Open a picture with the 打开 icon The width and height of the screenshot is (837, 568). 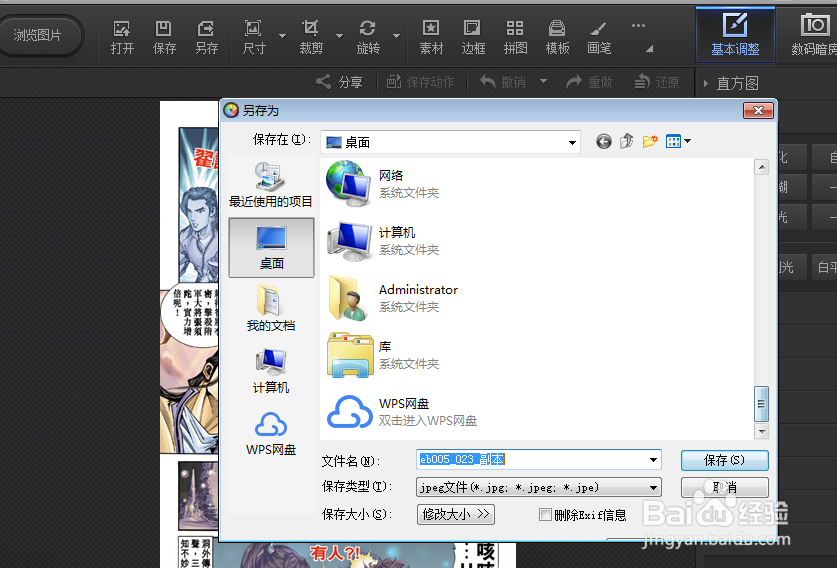(x=122, y=37)
